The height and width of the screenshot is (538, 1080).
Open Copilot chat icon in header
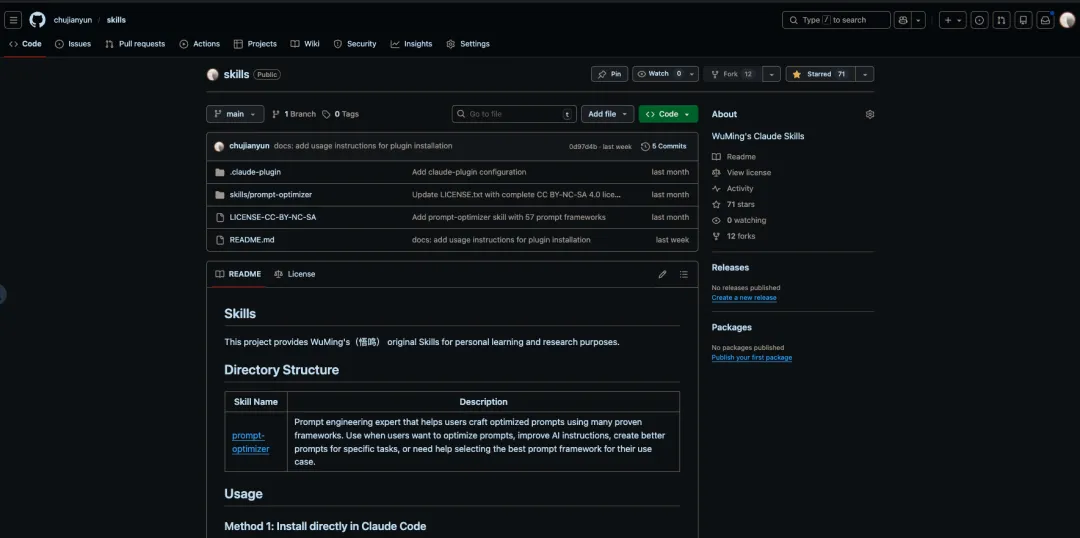click(902, 20)
